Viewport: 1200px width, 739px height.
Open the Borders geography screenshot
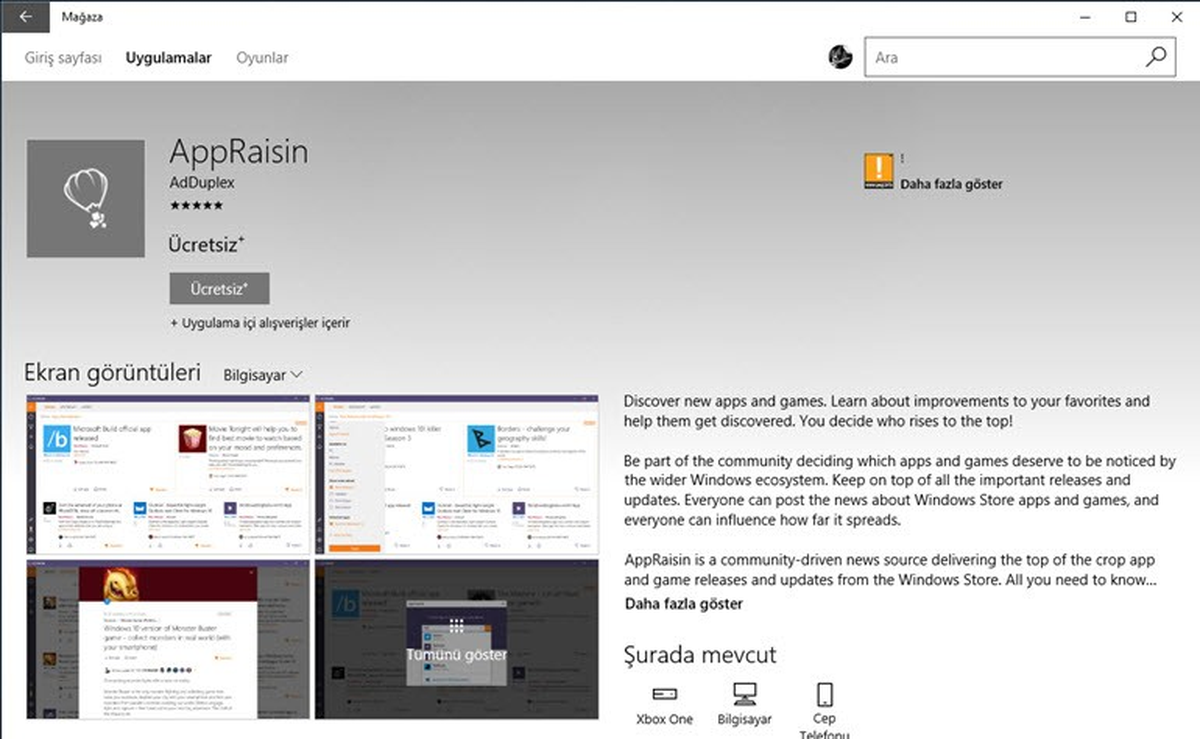pos(457,475)
